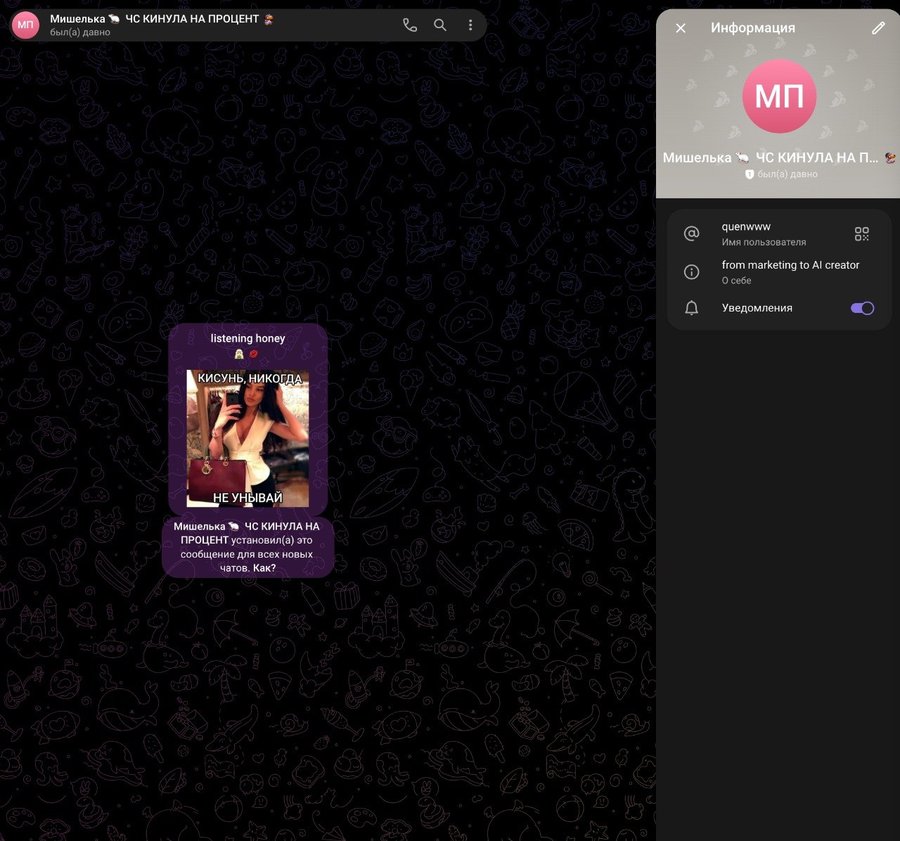The width and height of the screenshot is (900, 841).
Task: Click the был(а) давно status in chat header
Action: 80,33
